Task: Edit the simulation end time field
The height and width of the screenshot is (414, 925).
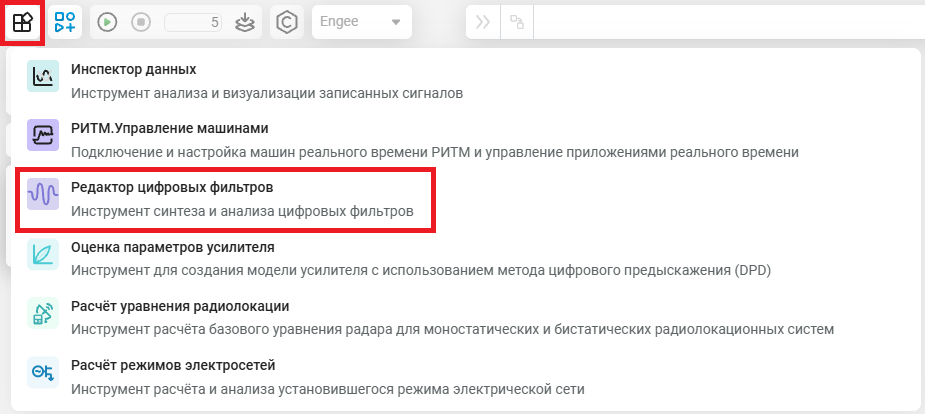Action: (x=193, y=22)
